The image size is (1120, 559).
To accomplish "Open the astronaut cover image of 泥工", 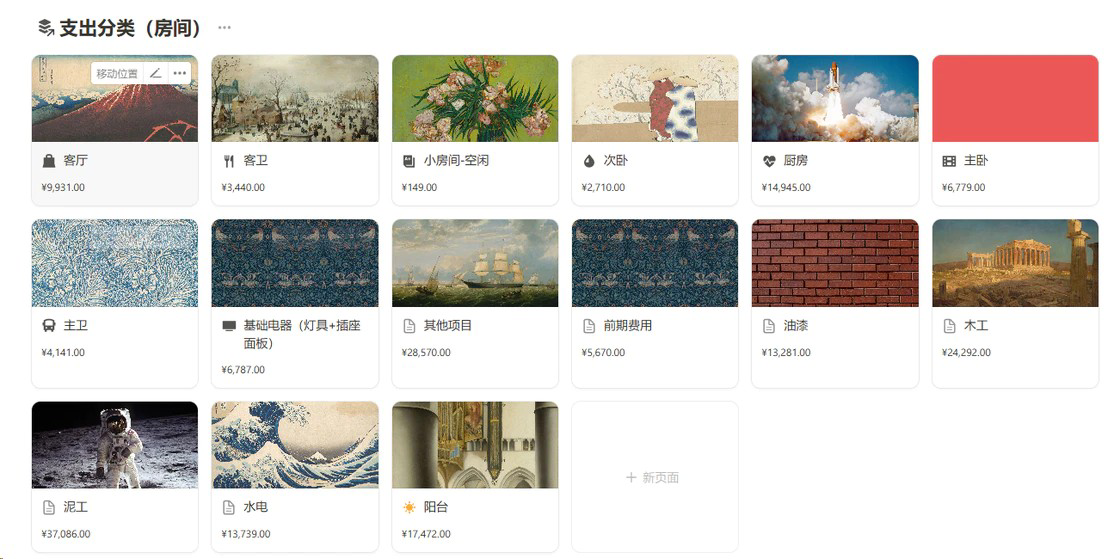I will point(115,445).
